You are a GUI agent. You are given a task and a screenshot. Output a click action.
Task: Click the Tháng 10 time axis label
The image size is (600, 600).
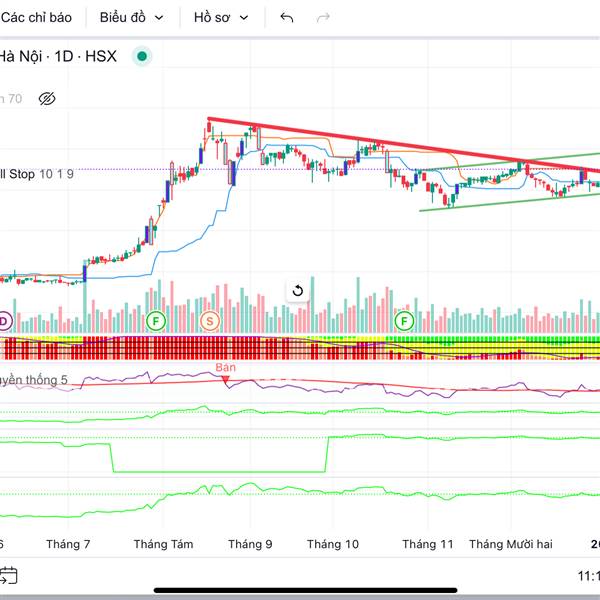click(x=333, y=544)
